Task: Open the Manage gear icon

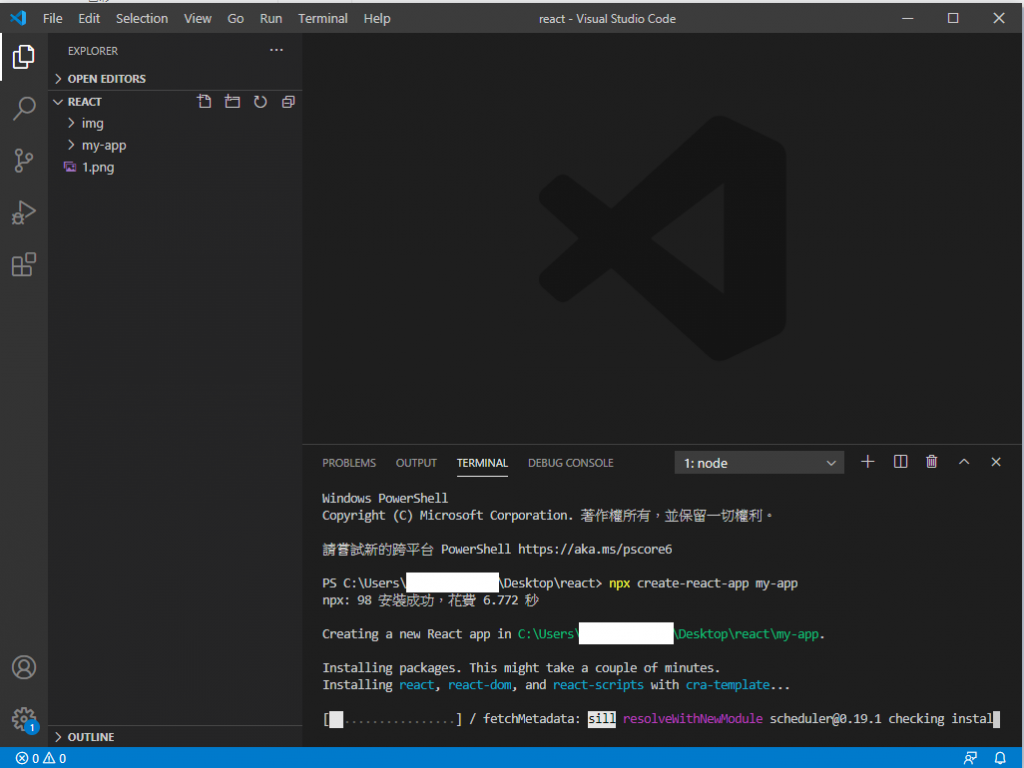Action: [24, 720]
